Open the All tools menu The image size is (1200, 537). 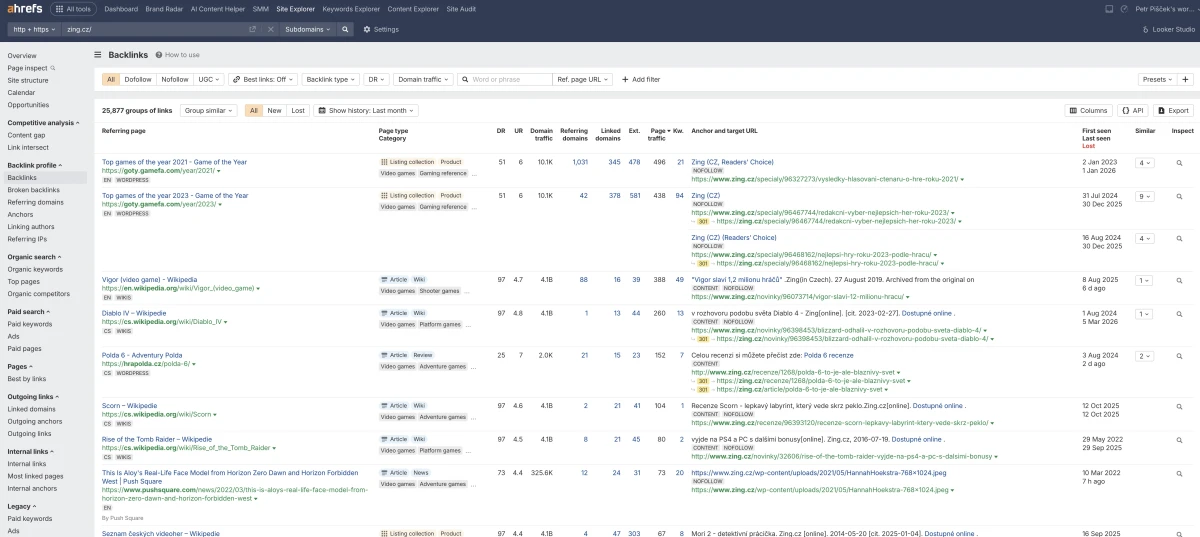pyautogui.click(x=73, y=9)
